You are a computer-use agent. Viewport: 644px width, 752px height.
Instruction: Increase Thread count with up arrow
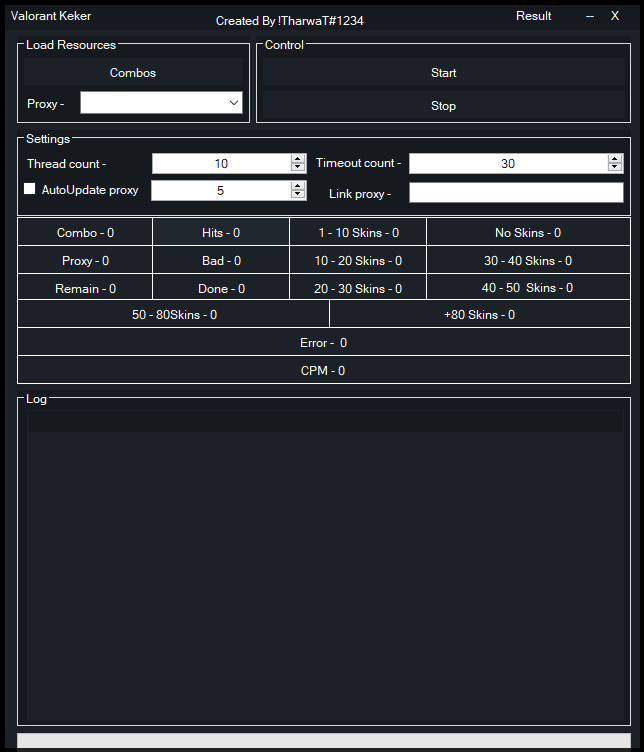click(x=298, y=159)
